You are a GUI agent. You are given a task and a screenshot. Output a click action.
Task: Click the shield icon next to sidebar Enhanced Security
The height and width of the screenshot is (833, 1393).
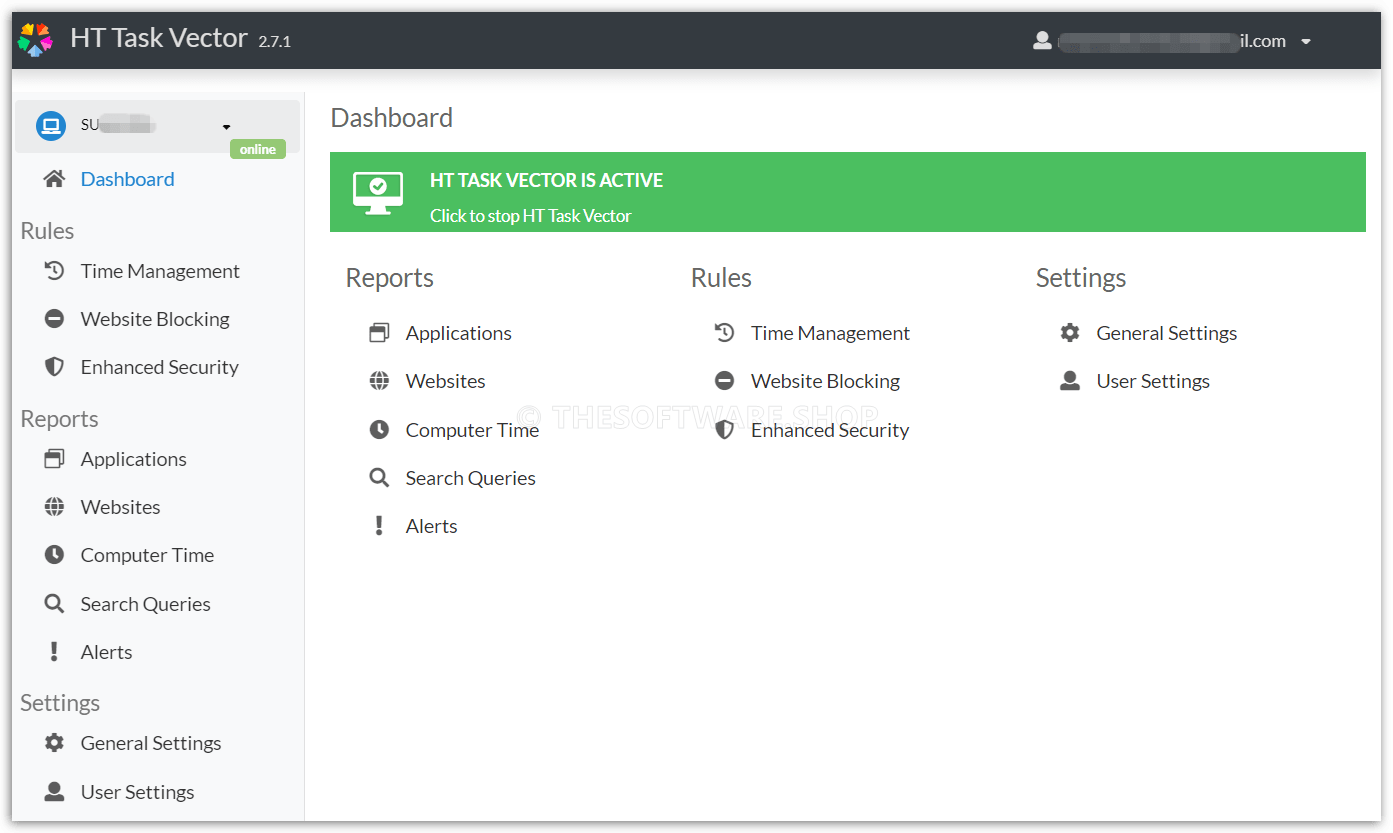pos(54,367)
